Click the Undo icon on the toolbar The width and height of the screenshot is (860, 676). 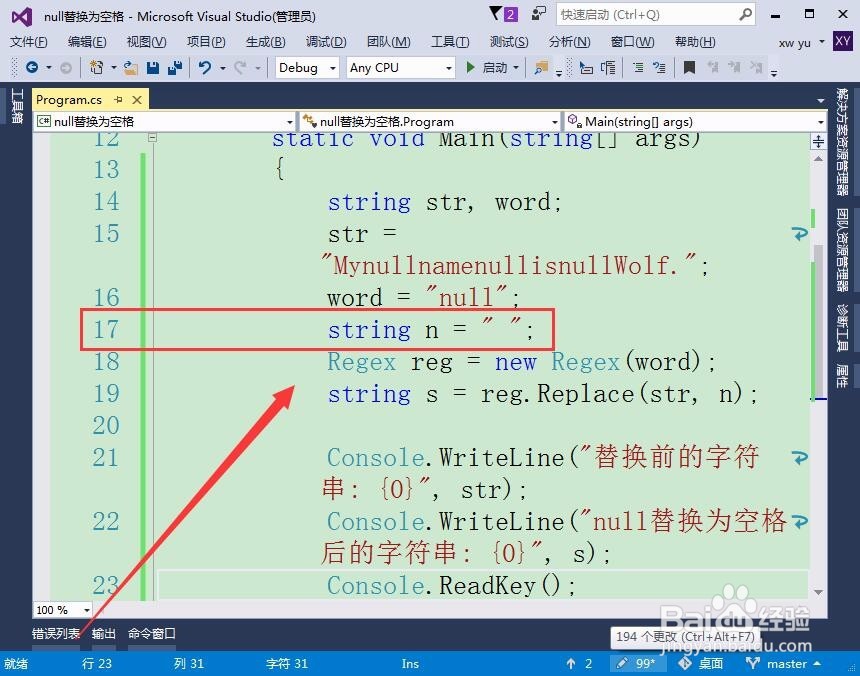(x=206, y=67)
